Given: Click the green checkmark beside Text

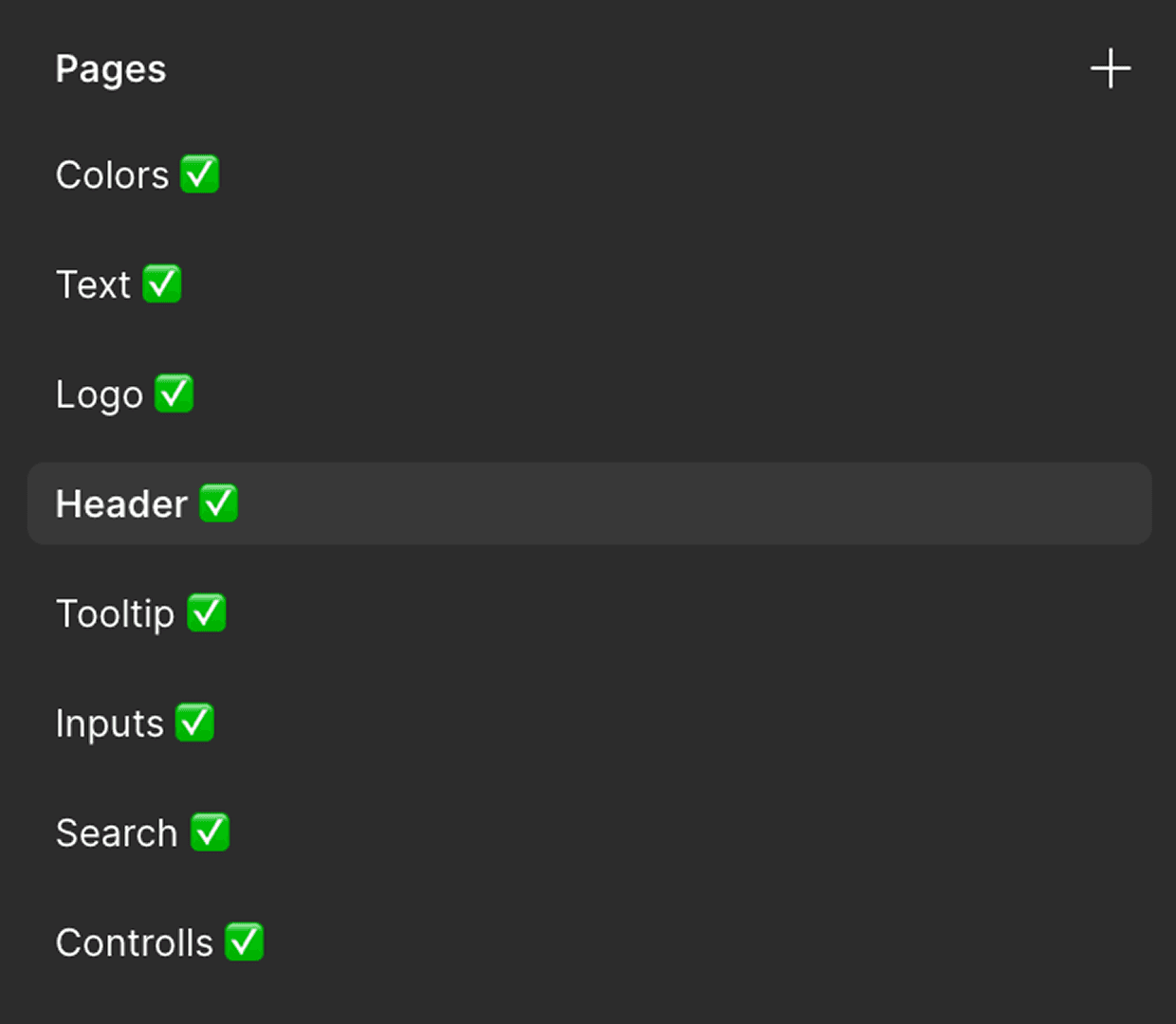Looking at the screenshot, I should (162, 284).
